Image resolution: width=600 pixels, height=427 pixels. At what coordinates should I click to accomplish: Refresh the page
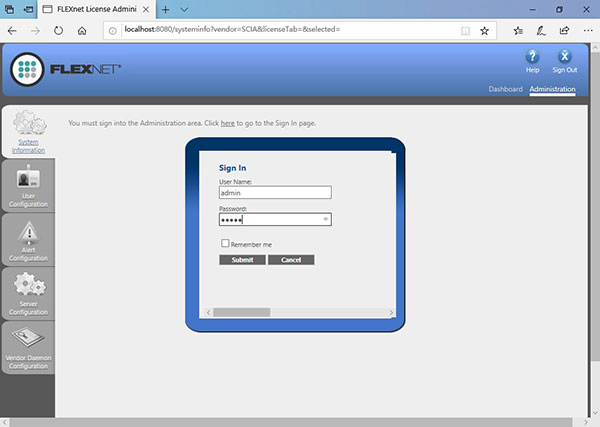pyautogui.click(x=59, y=31)
